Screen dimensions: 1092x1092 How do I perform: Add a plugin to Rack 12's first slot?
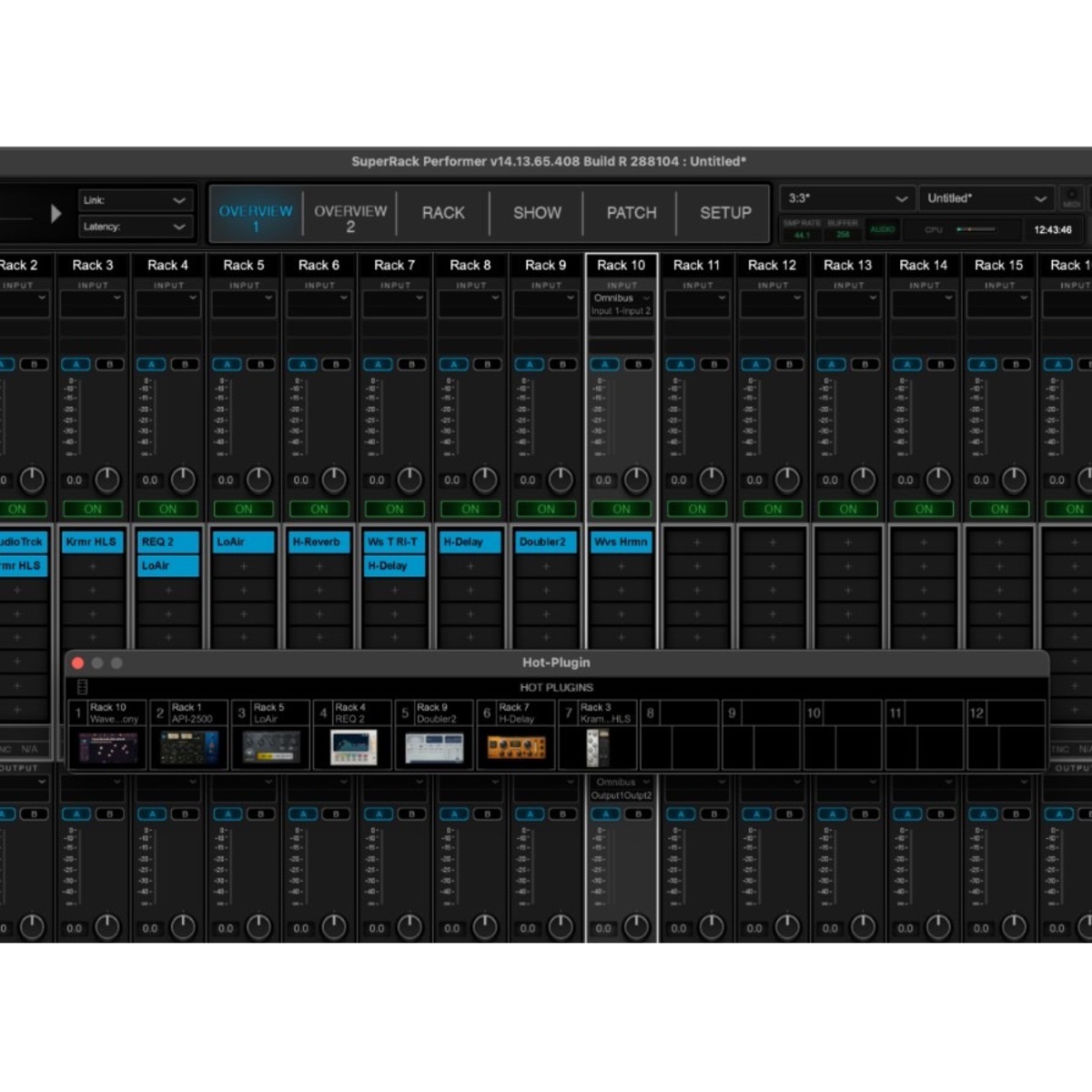[773, 542]
